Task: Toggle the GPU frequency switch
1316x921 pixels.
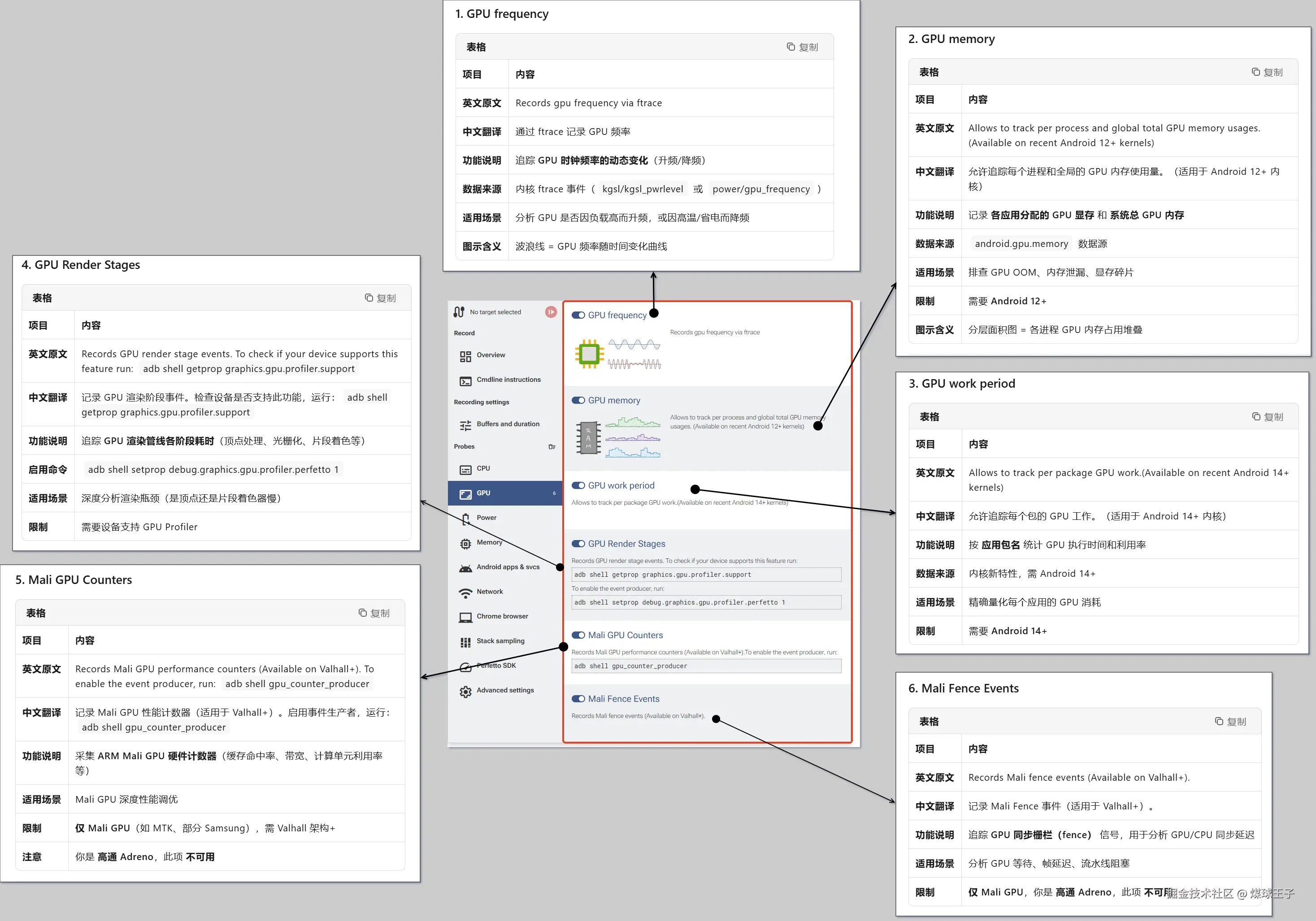Action: click(x=578, y=315)
